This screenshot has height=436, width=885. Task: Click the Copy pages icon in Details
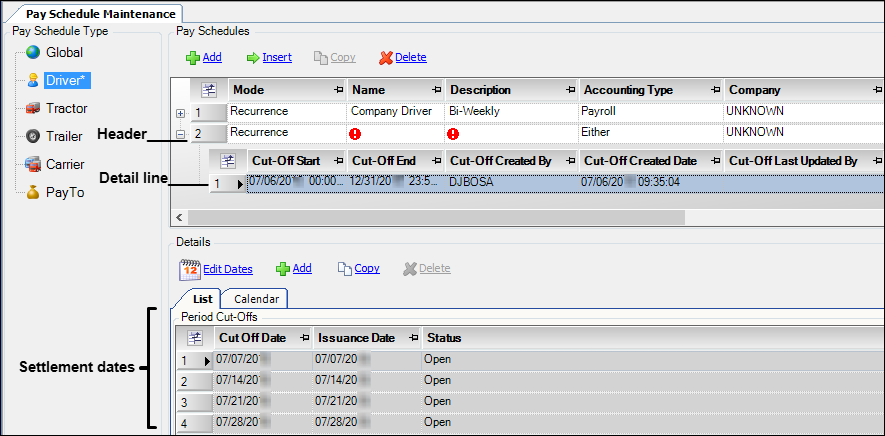pyautogui.click(x=344, y=269)
